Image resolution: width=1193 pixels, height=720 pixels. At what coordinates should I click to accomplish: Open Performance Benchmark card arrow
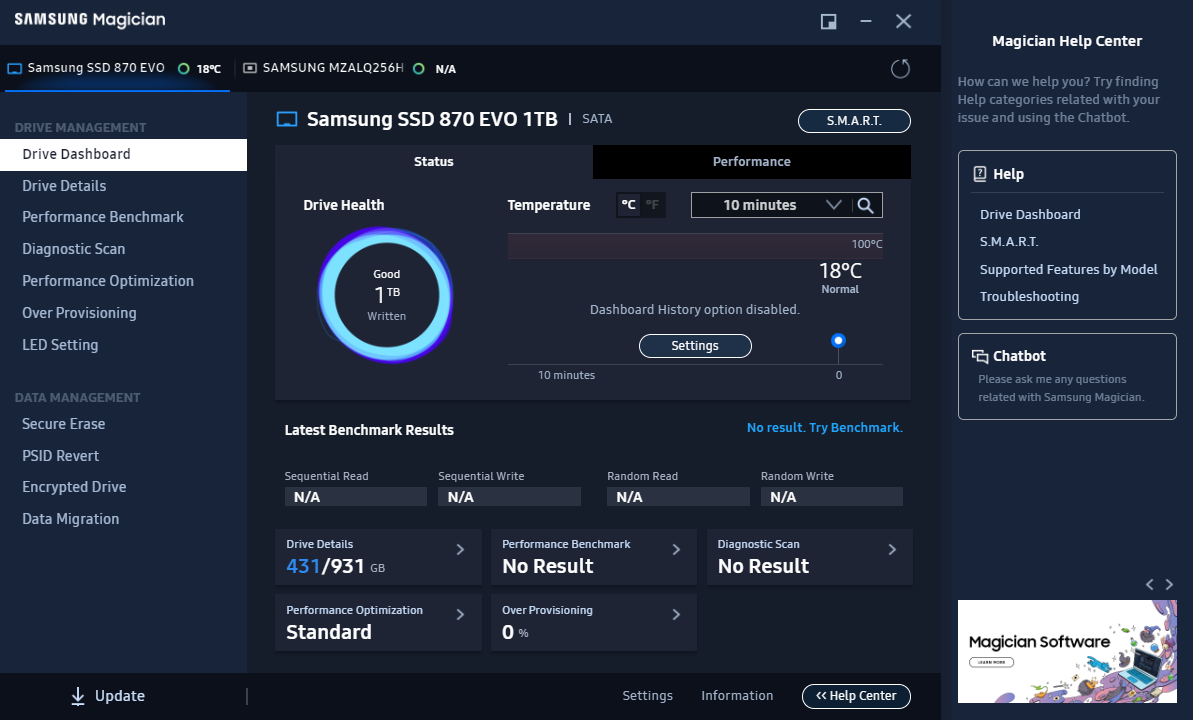click(x=676, y=550)
